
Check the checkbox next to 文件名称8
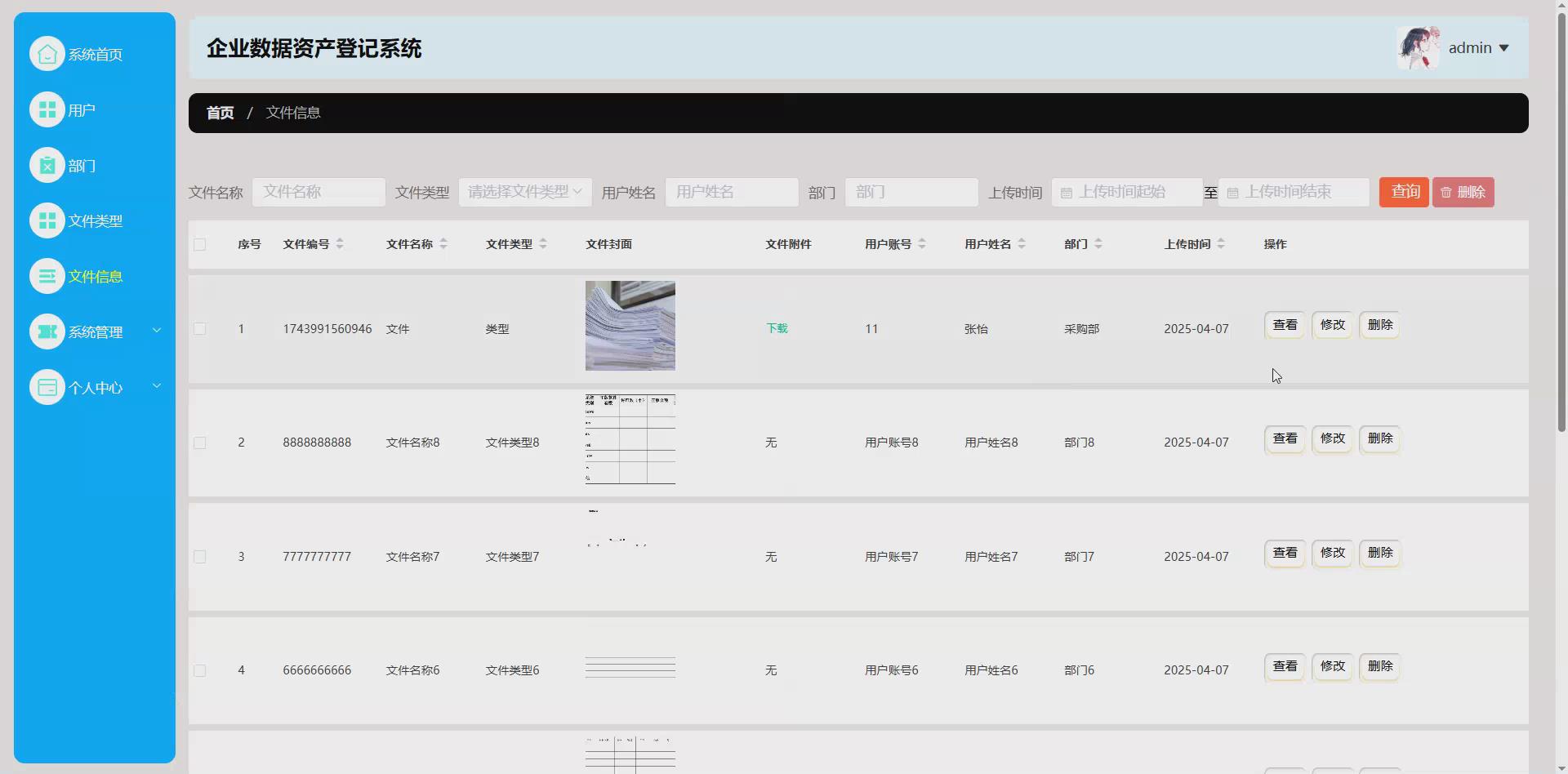(200, 443)
